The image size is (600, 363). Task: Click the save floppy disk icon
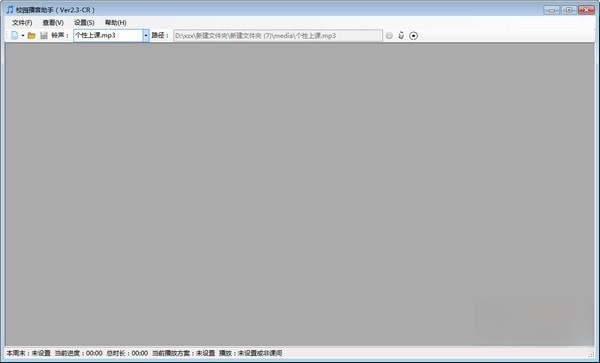[x=44, y=36]
